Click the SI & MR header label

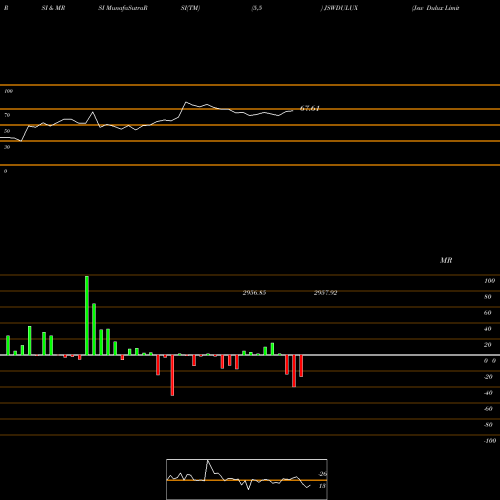(53, 8)
